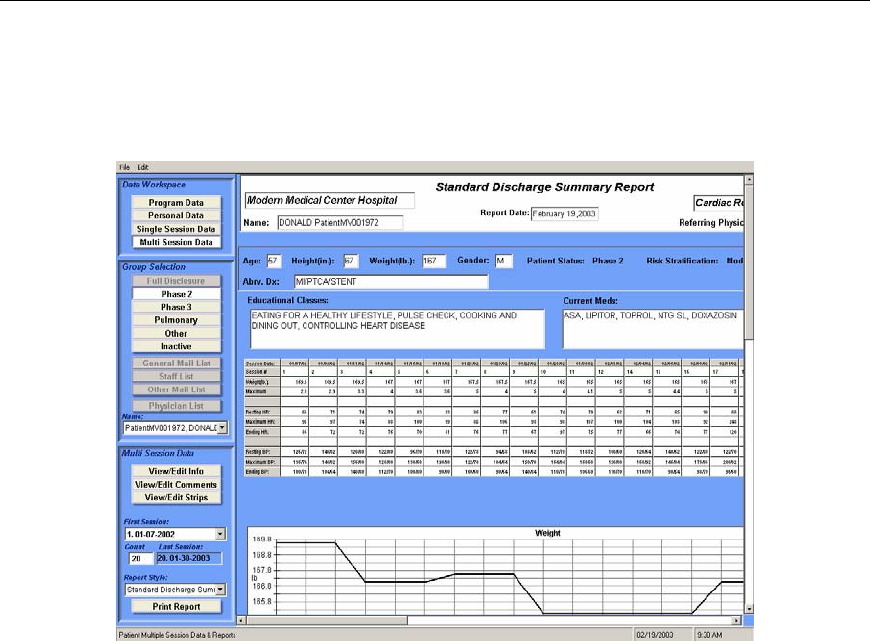Click the status bar date 02/19/2003

(655, 635)
